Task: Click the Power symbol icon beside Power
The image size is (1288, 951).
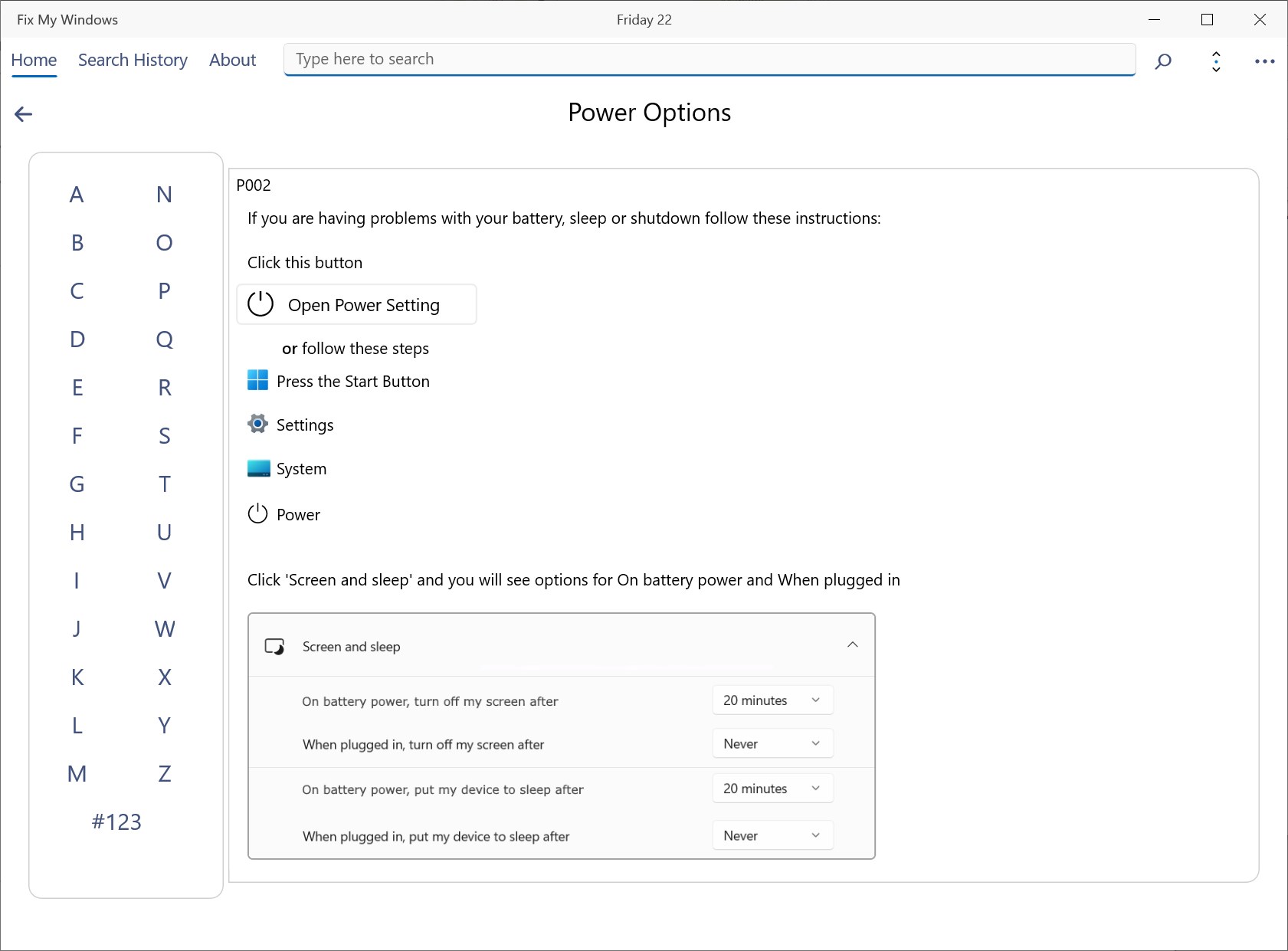Action: click(x=258, y=513)
